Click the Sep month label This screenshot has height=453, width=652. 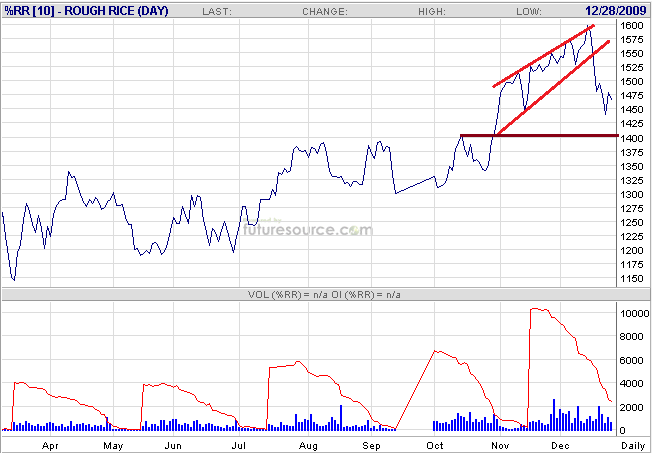(371, 446)
